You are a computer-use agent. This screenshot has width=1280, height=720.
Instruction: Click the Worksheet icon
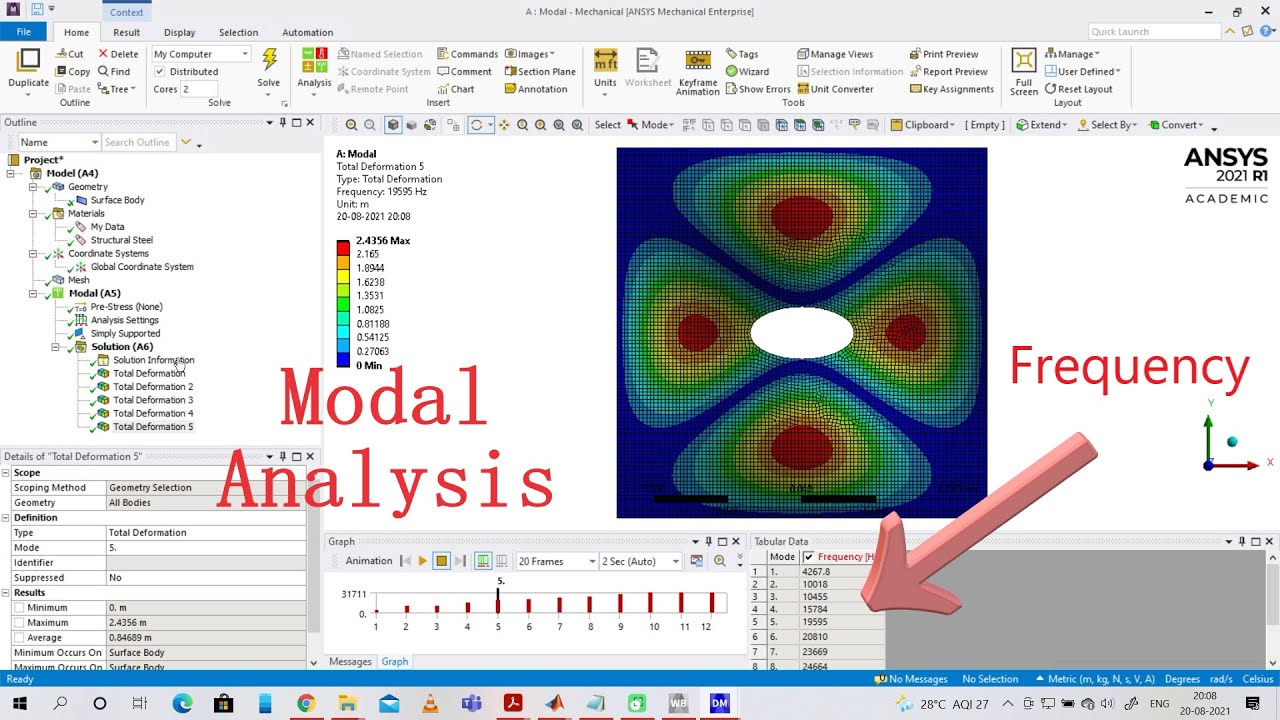pos(648,60)
